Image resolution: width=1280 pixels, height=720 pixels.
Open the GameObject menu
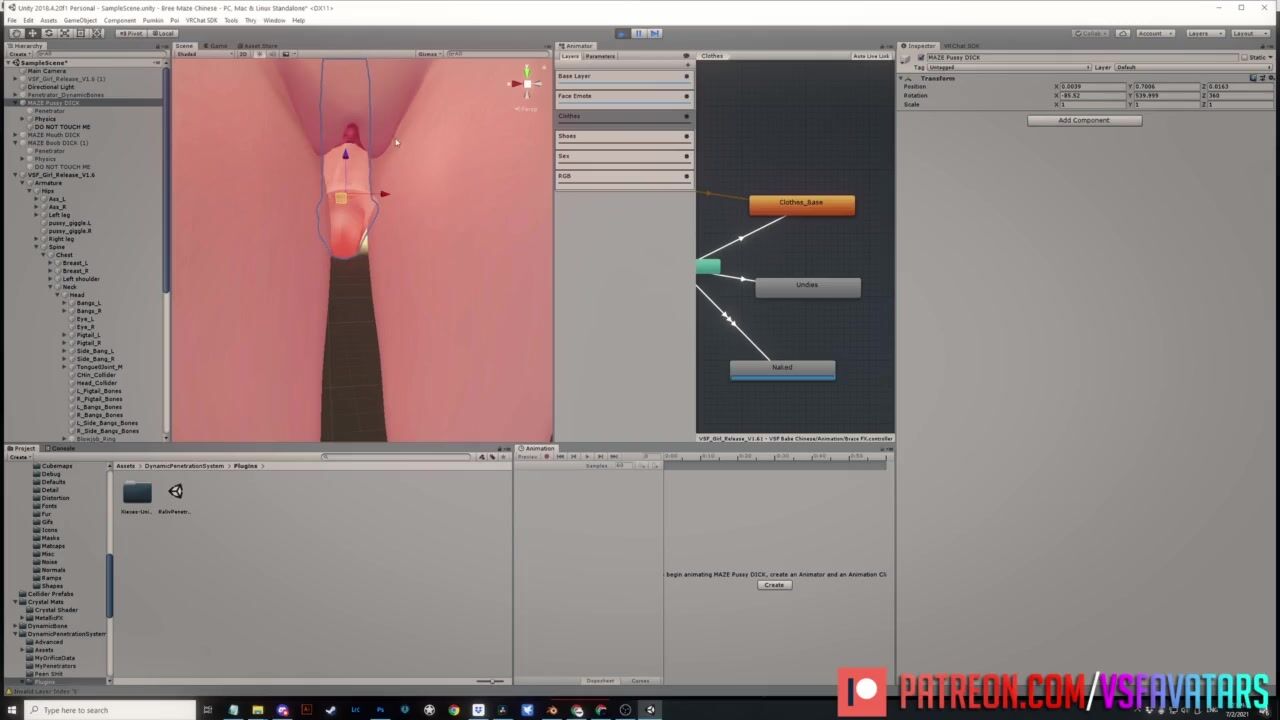click(x=80, y=20)
